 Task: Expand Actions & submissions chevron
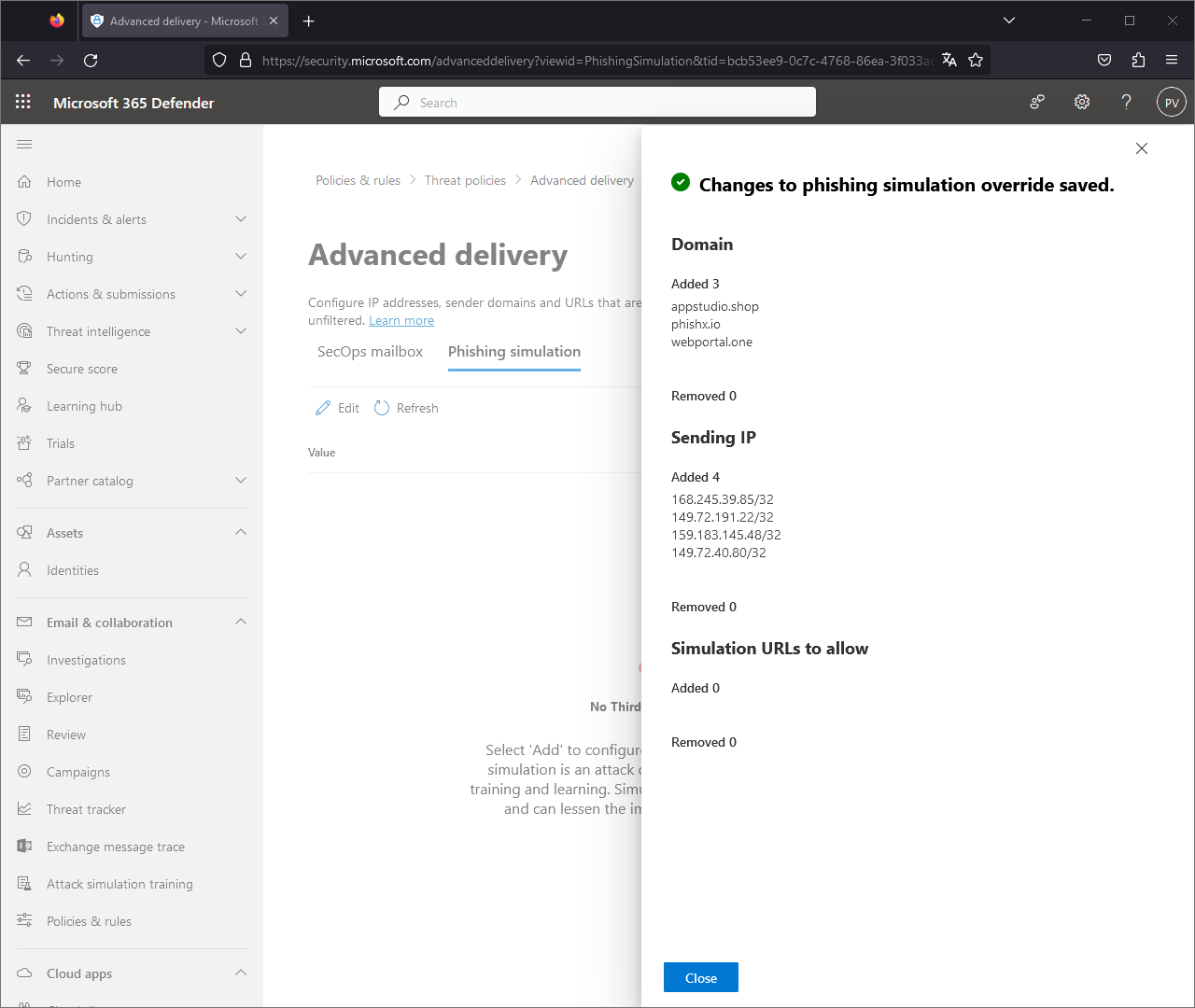click(x=241, y=293)
